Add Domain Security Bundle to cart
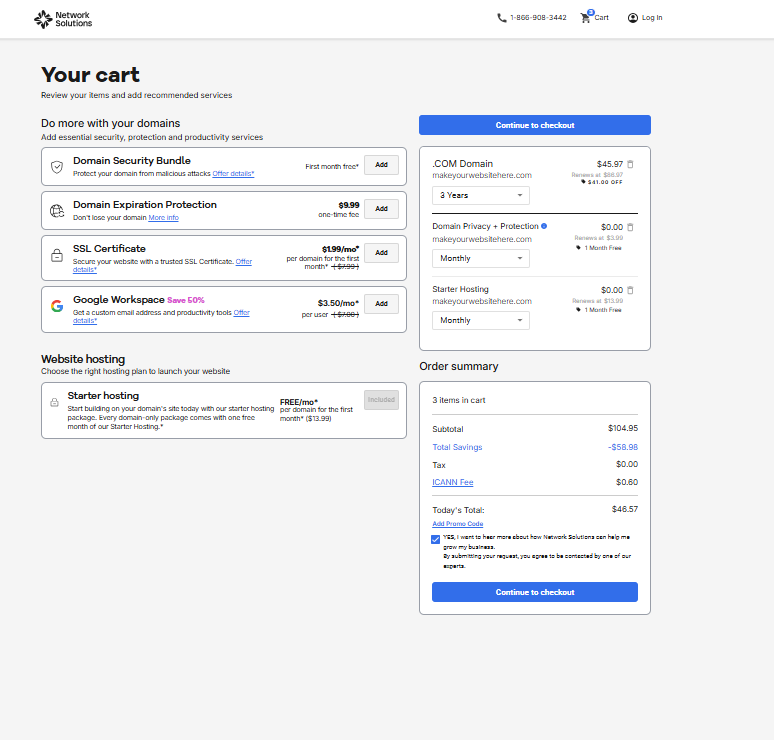Viewport: 774px width, 740px height. (x=382, y=165)
